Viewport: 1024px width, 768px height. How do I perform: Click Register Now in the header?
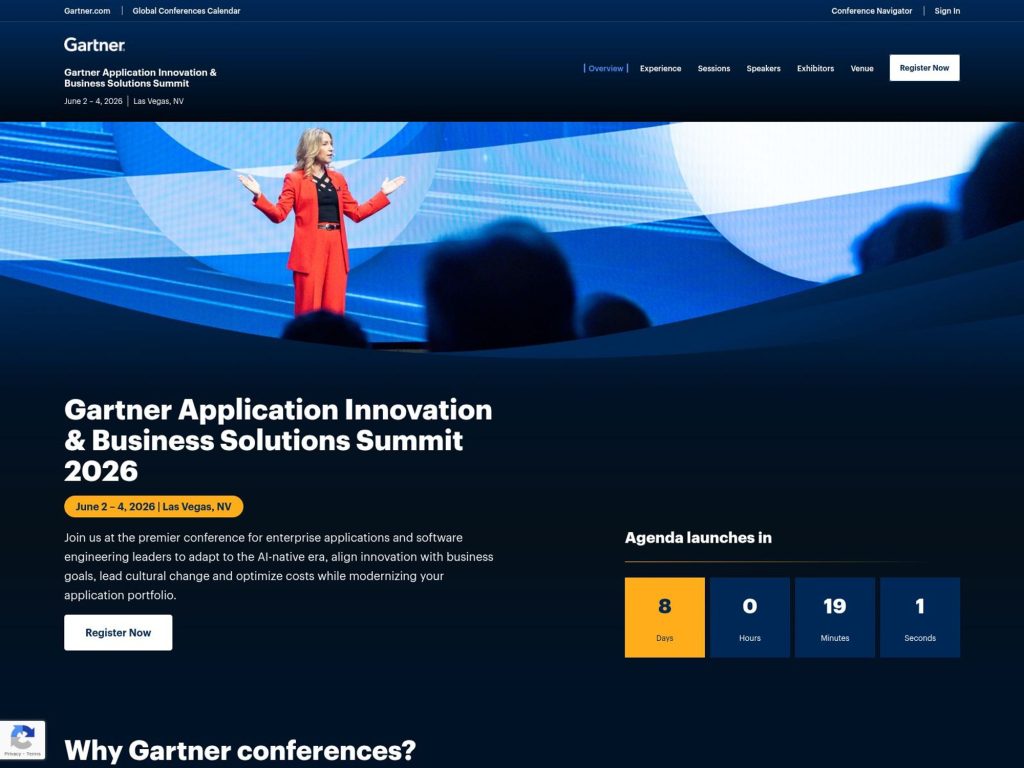(x=923, y=67)
